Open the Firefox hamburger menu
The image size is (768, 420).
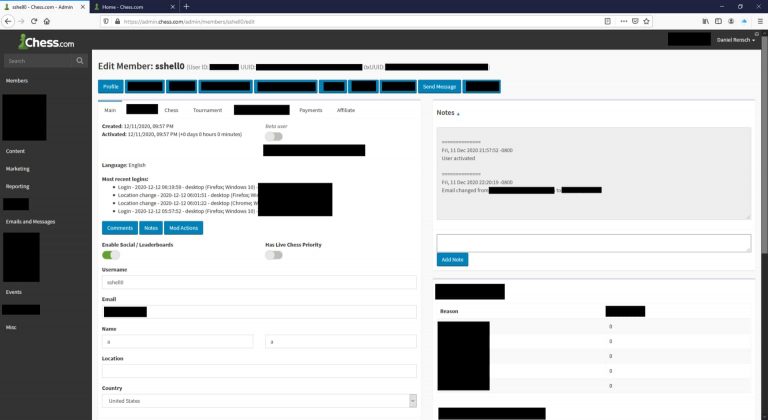coord(760,21)
